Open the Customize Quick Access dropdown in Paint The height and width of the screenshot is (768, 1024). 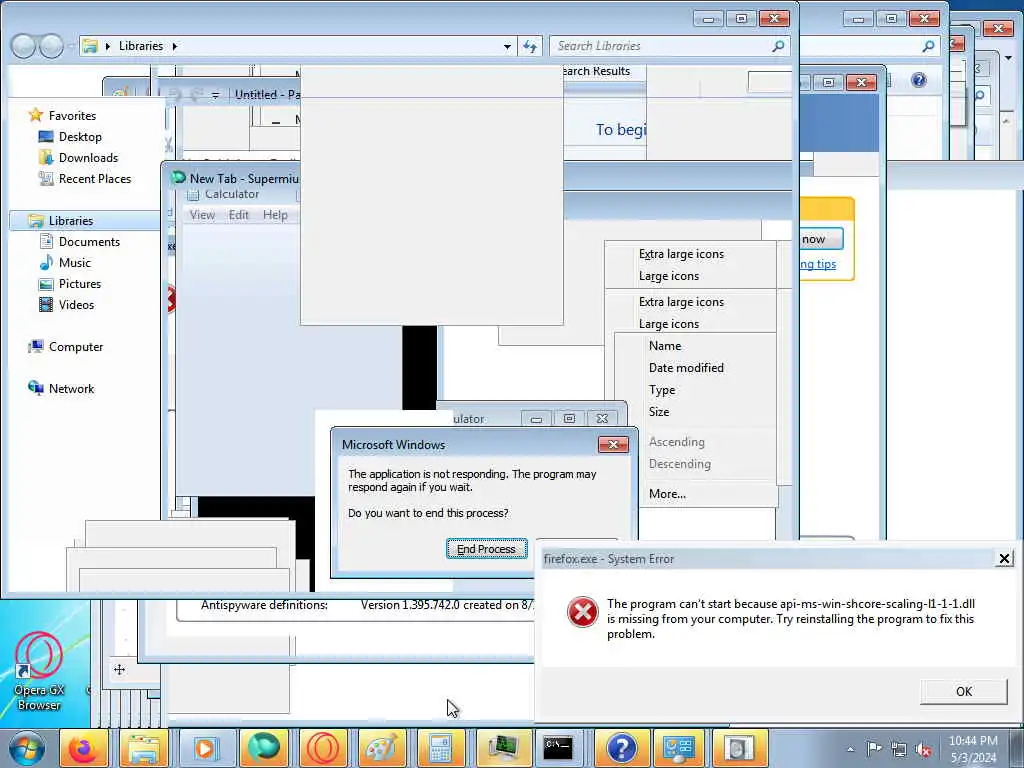click(215, 95)
